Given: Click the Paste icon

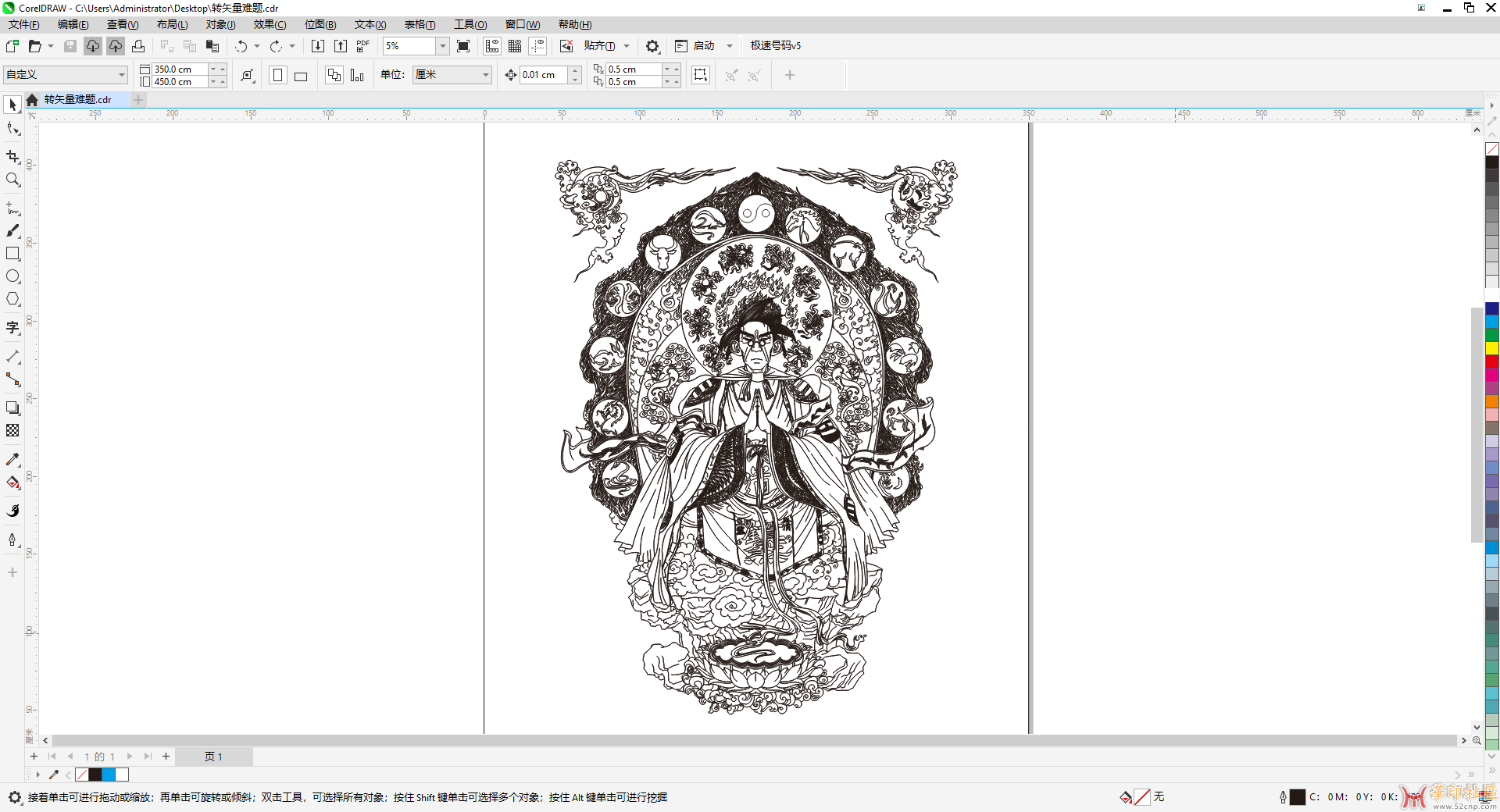Looking at the screenshot, I should point(212,46).
